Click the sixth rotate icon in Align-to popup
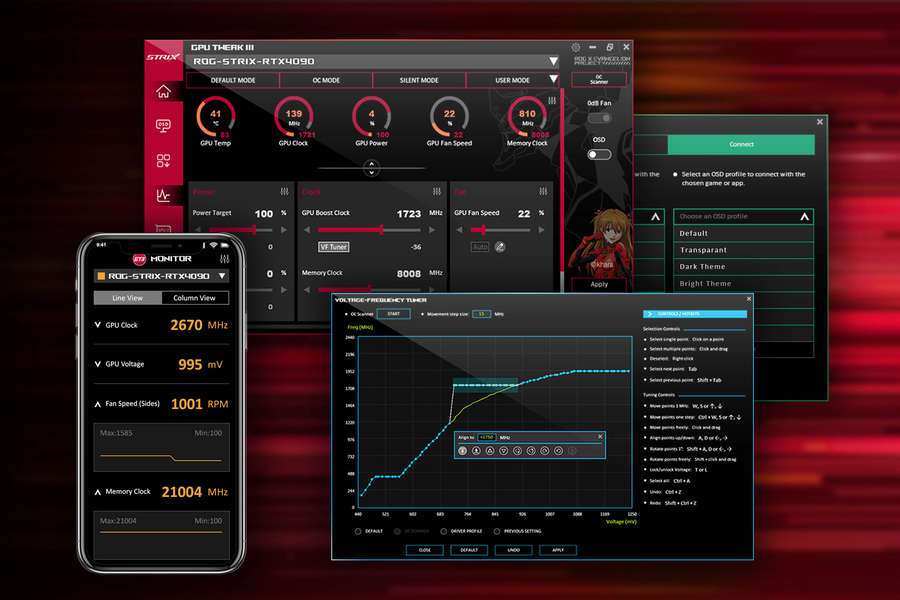 (531, 451)
